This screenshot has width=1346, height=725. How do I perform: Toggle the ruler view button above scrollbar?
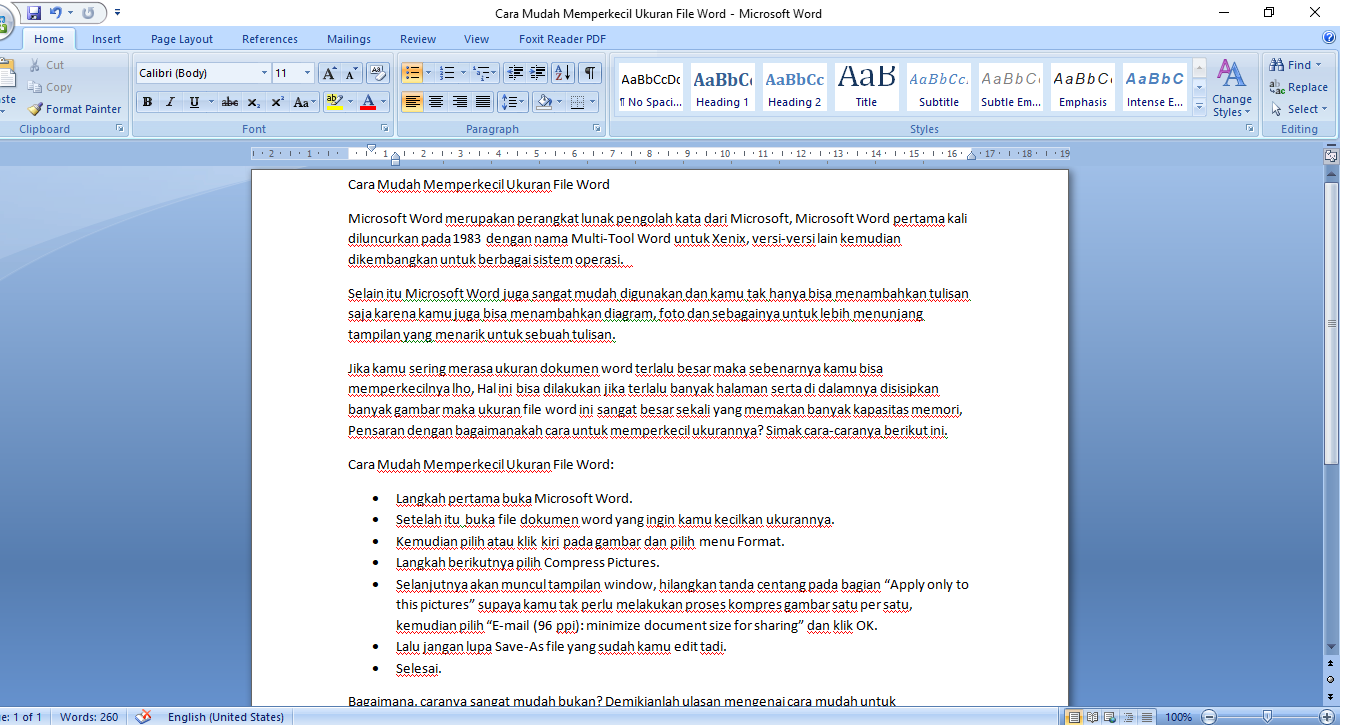click(x=1331, y=155)
